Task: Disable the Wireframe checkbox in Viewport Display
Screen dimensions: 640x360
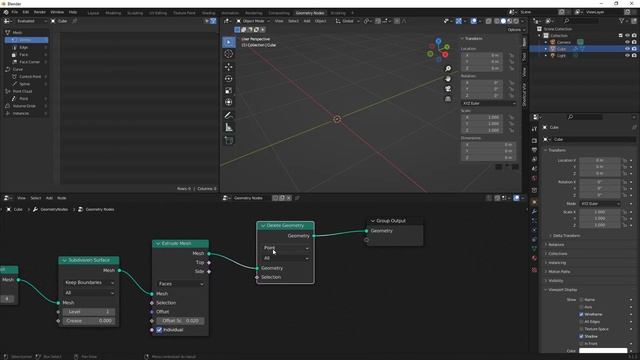Action: coord(582,314)
